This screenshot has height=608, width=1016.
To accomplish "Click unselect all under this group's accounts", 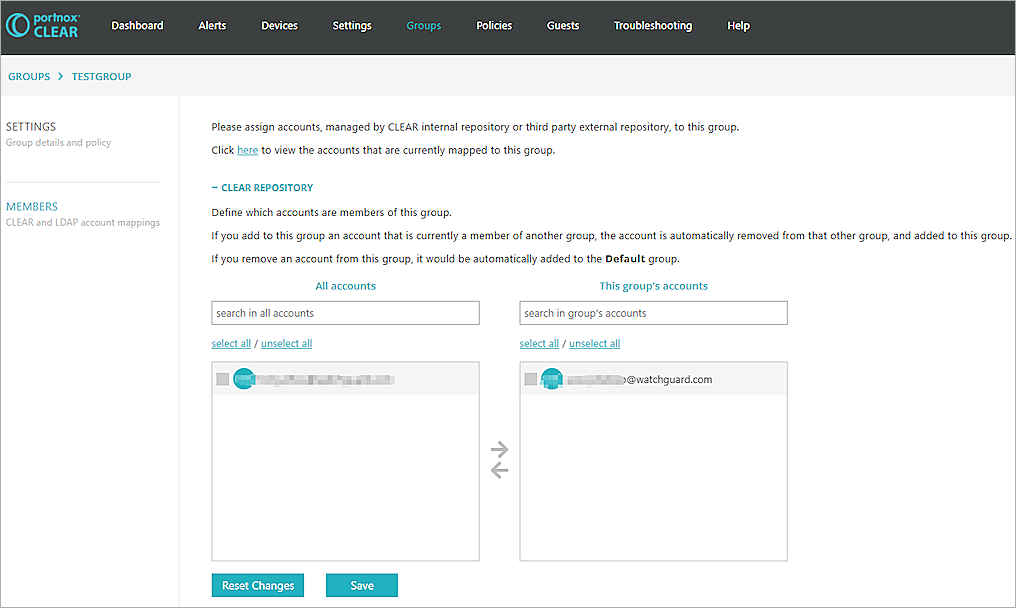I will tap(594, 343).
